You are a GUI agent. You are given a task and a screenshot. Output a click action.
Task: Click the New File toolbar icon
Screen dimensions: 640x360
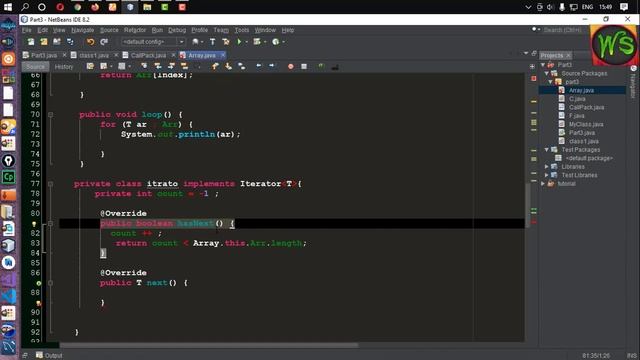[31, 42]
